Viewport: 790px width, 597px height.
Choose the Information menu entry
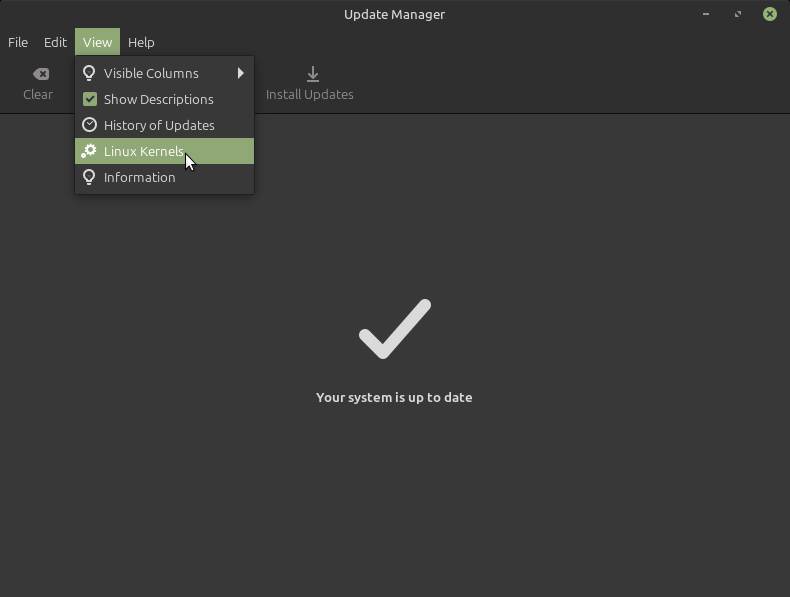click(139, 177)
